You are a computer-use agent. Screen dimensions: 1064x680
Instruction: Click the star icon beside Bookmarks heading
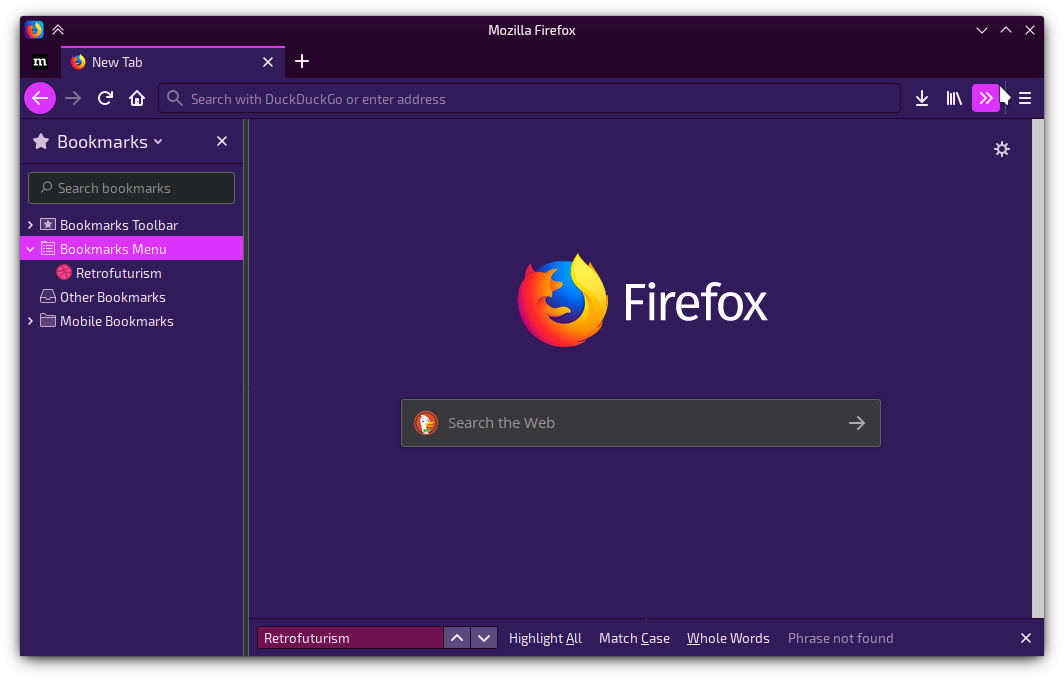click(x=41, y=141)
